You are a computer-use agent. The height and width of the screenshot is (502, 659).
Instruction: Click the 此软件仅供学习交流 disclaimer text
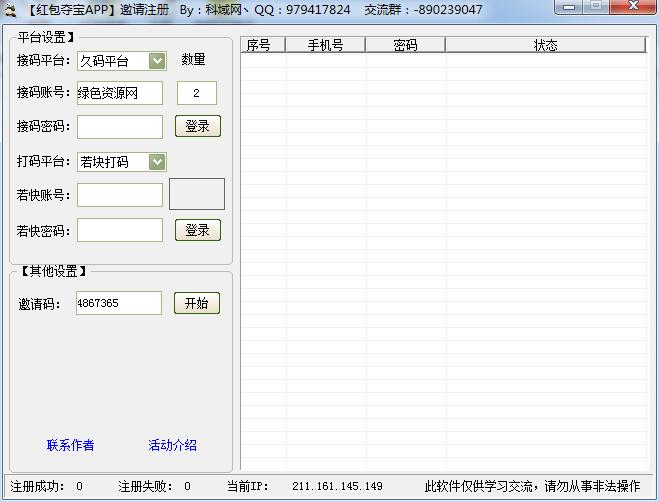point(532,486)
